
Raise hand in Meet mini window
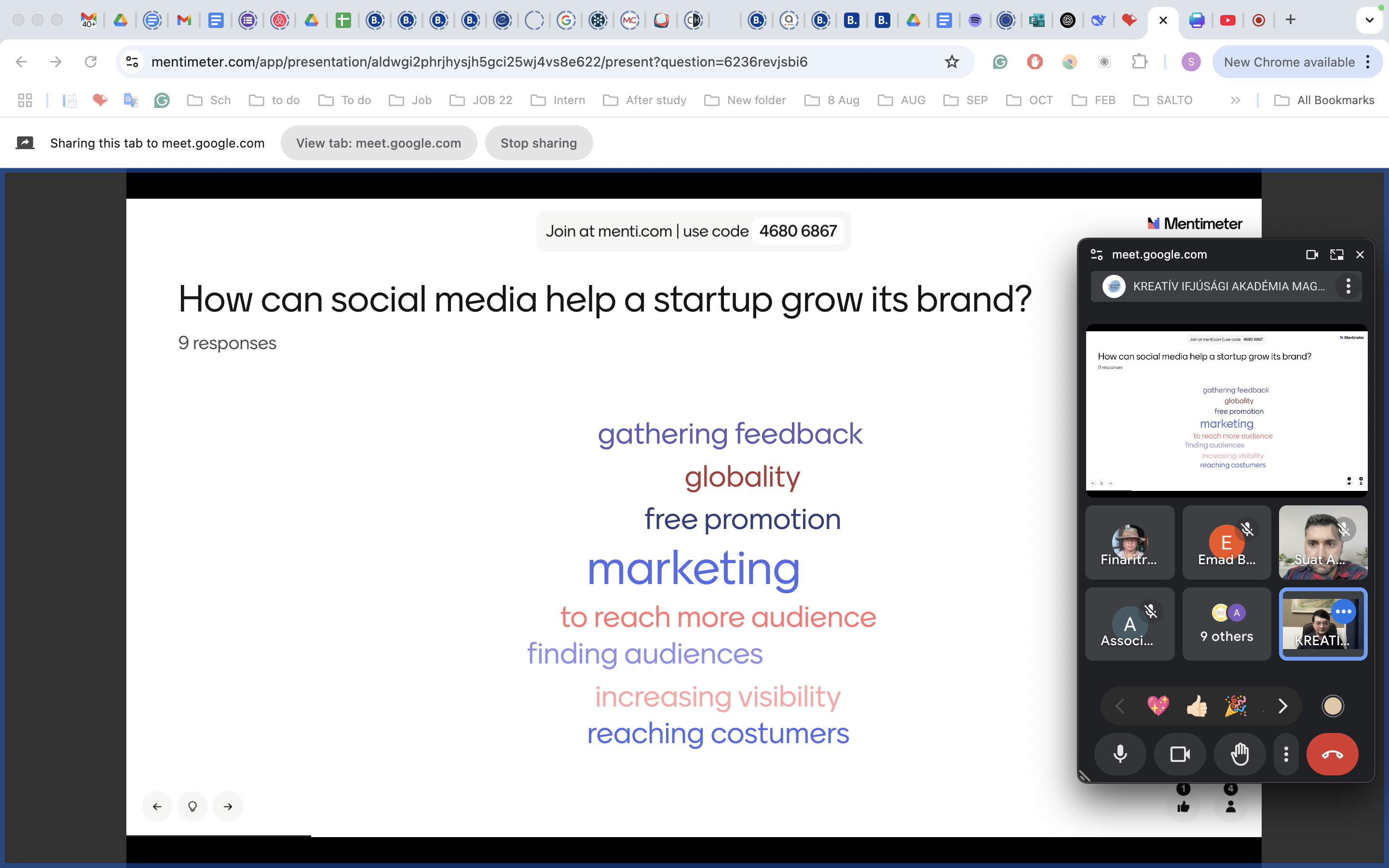pyautogui.click(x=1240, y=754)
